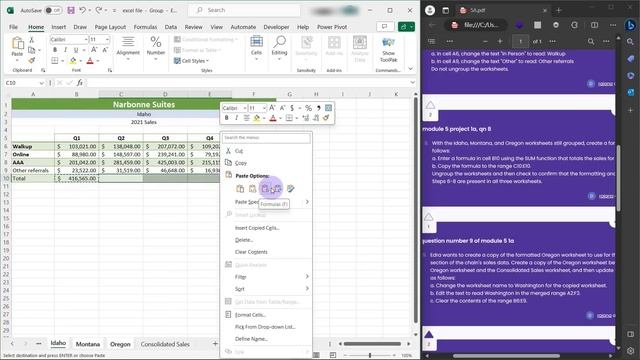Screen dimensions: 640x360
Task: Apply ribbon yellow Fill Color swatch
Action: (73, 61)
